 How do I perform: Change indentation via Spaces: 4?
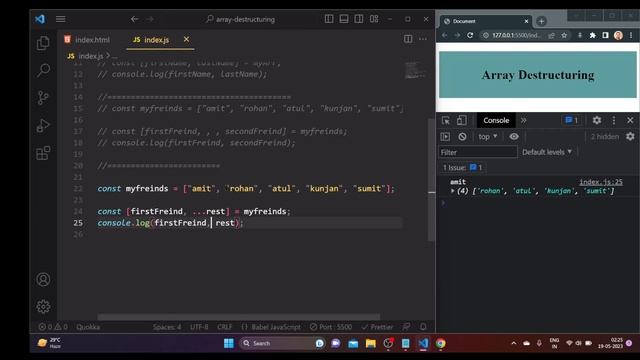coord(167,327)
